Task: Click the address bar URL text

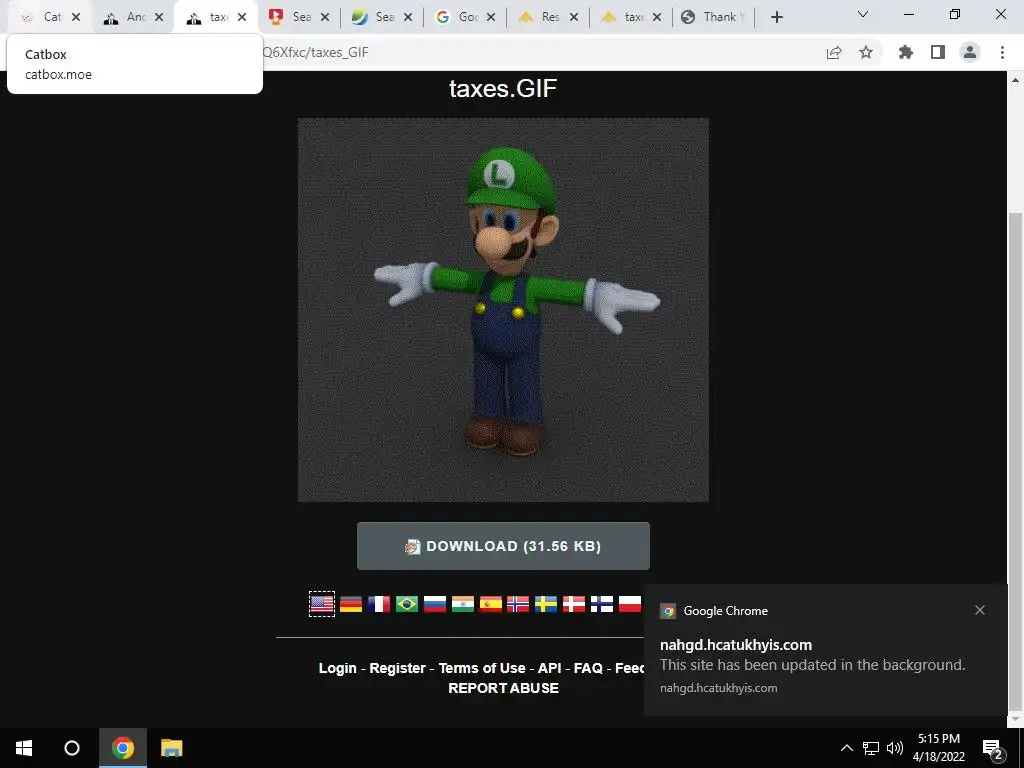Action: 315,52
